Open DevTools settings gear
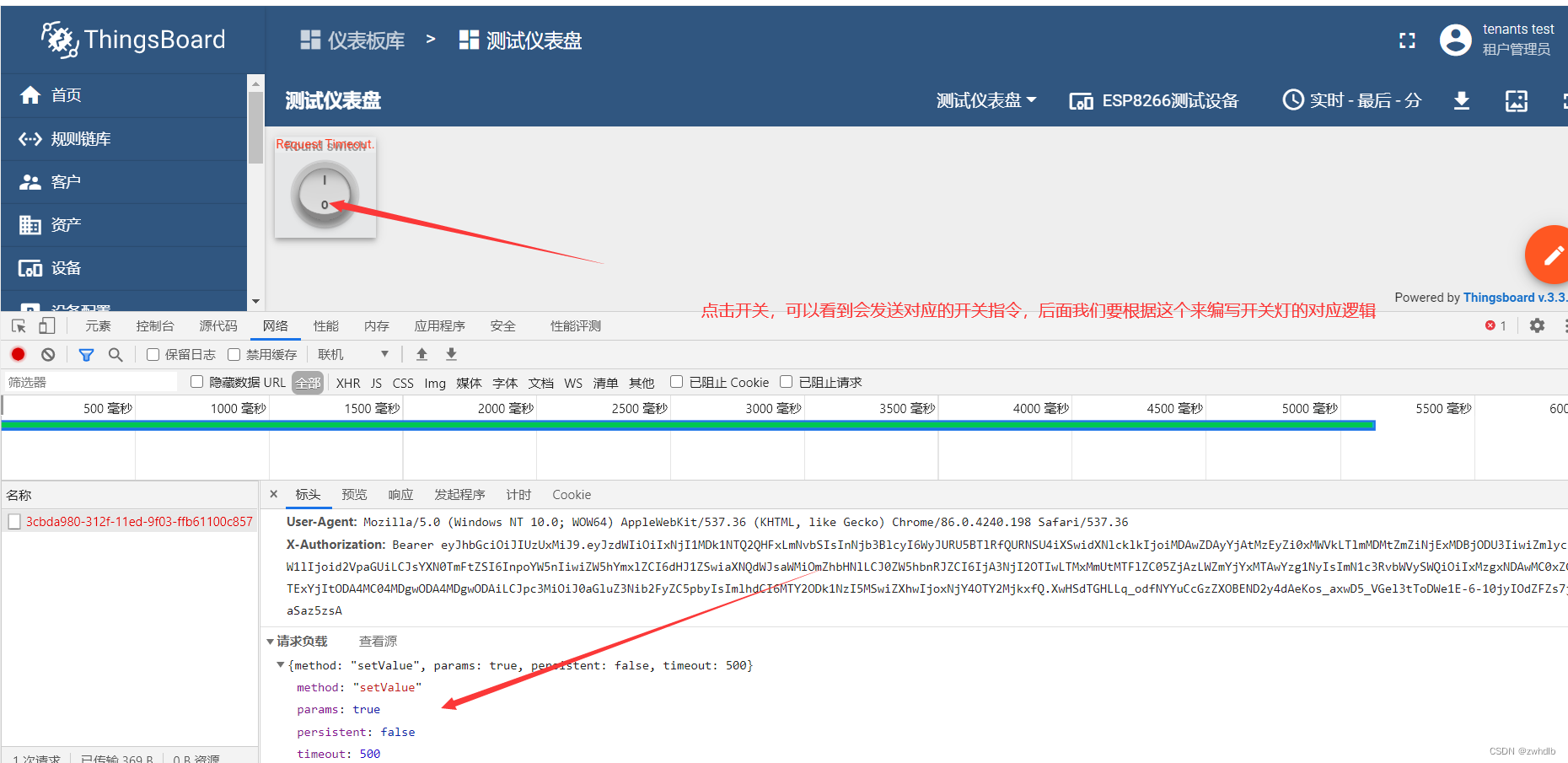This screenshot has width=1568, height=763. click(x=1537, y=325)
